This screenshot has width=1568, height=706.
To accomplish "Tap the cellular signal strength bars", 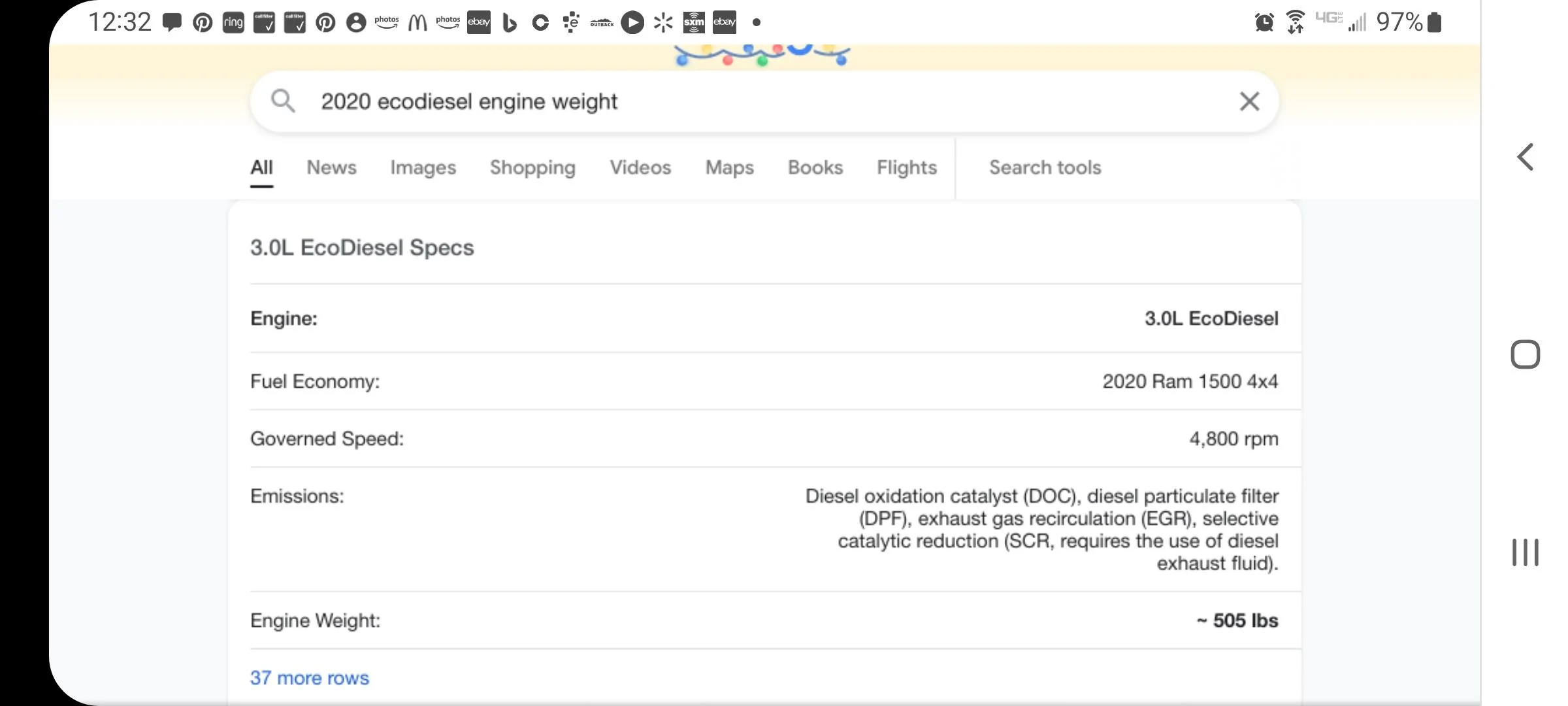I will pos(1357,23).
